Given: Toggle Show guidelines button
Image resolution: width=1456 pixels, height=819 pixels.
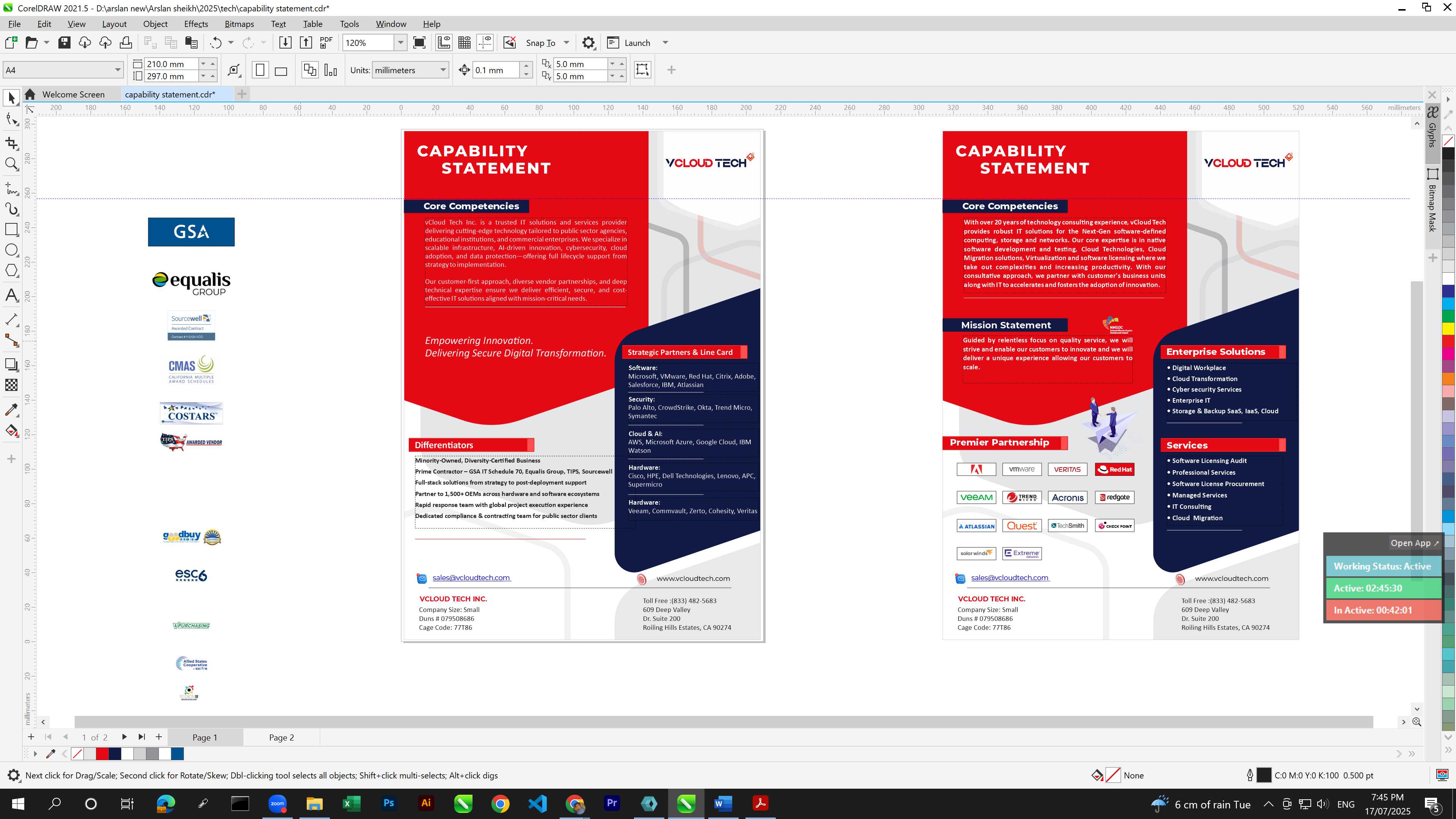Looking at the screenshot, I should click(485, 43).
